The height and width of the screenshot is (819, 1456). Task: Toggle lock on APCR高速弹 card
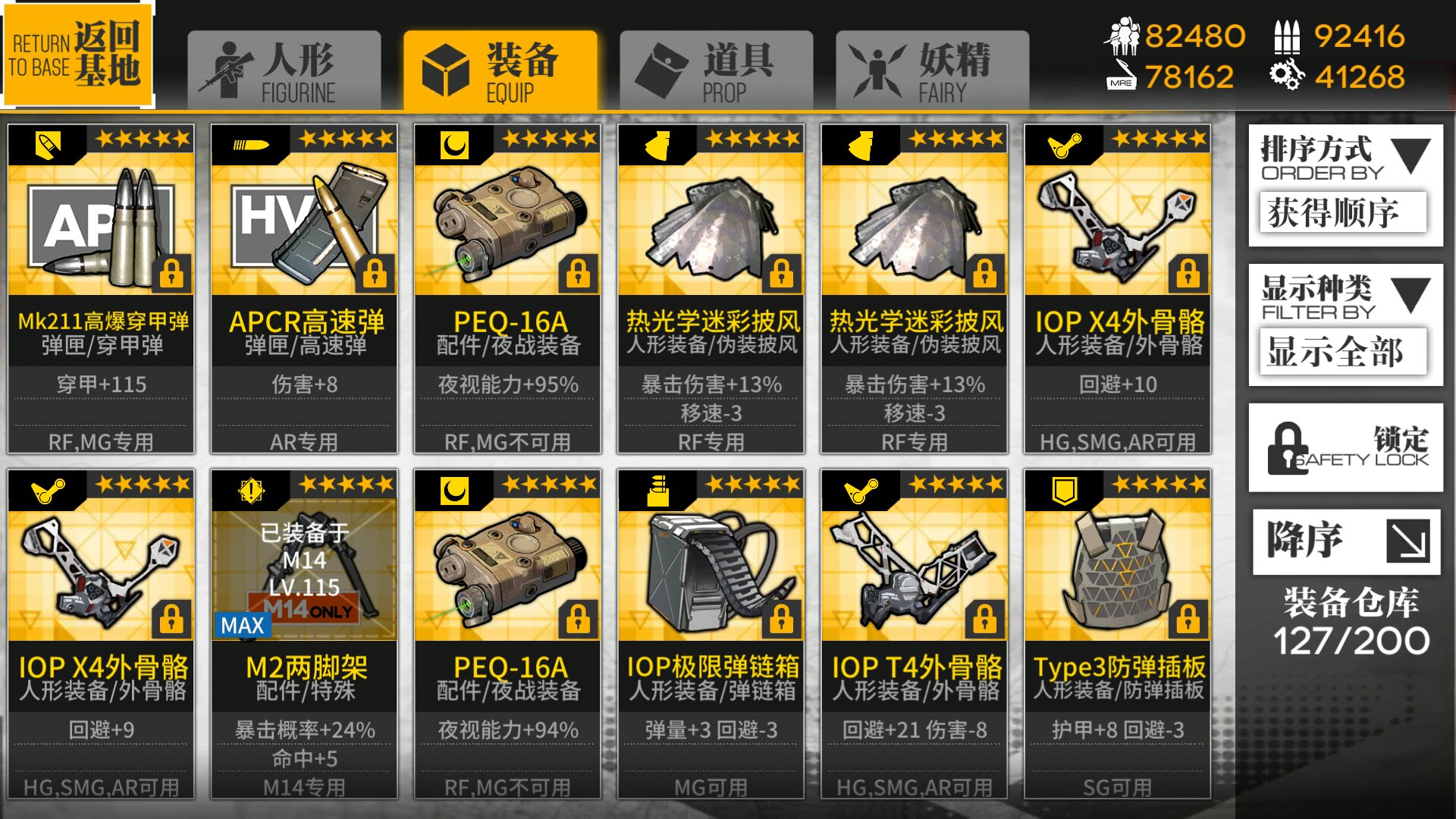(x=375, y=274)
